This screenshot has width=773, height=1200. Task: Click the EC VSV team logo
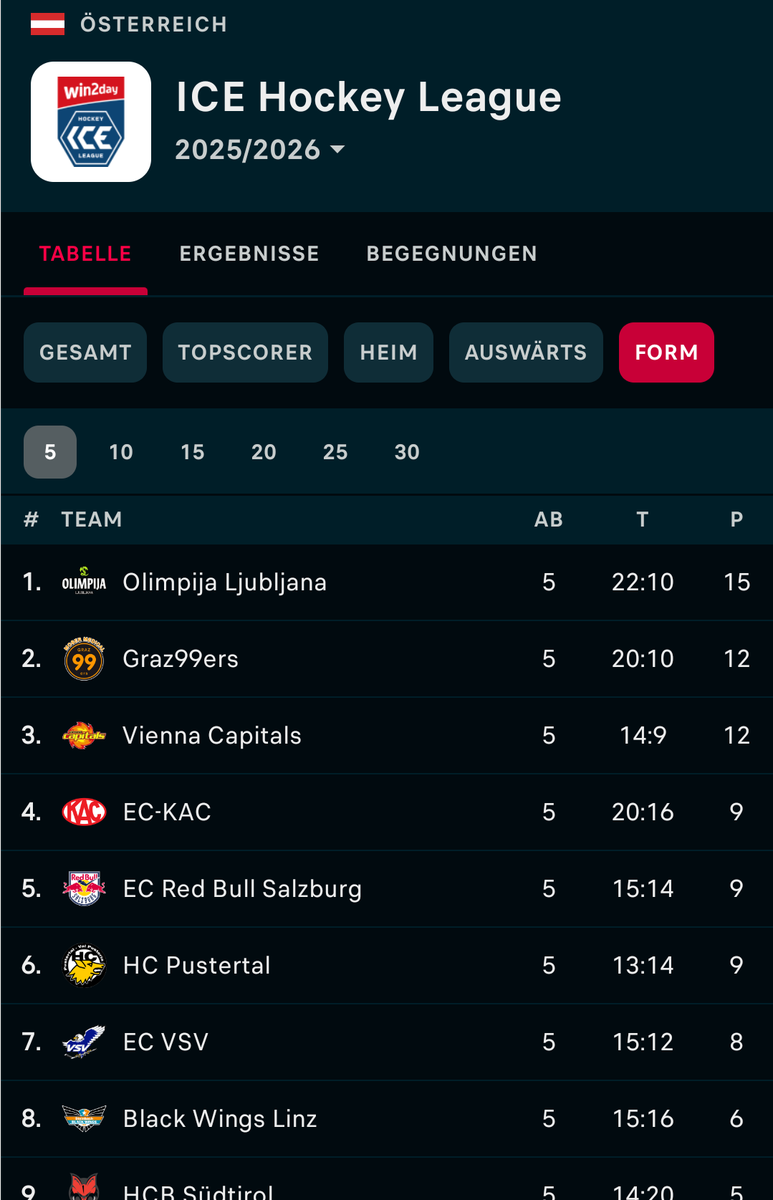coord(84,1042)
